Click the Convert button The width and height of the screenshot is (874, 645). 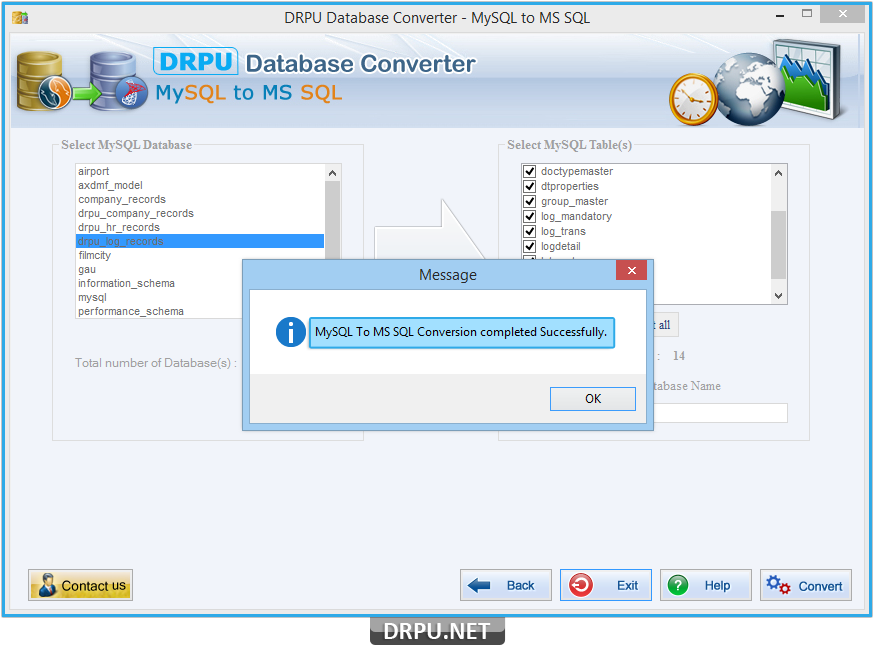tap(806, 585)
